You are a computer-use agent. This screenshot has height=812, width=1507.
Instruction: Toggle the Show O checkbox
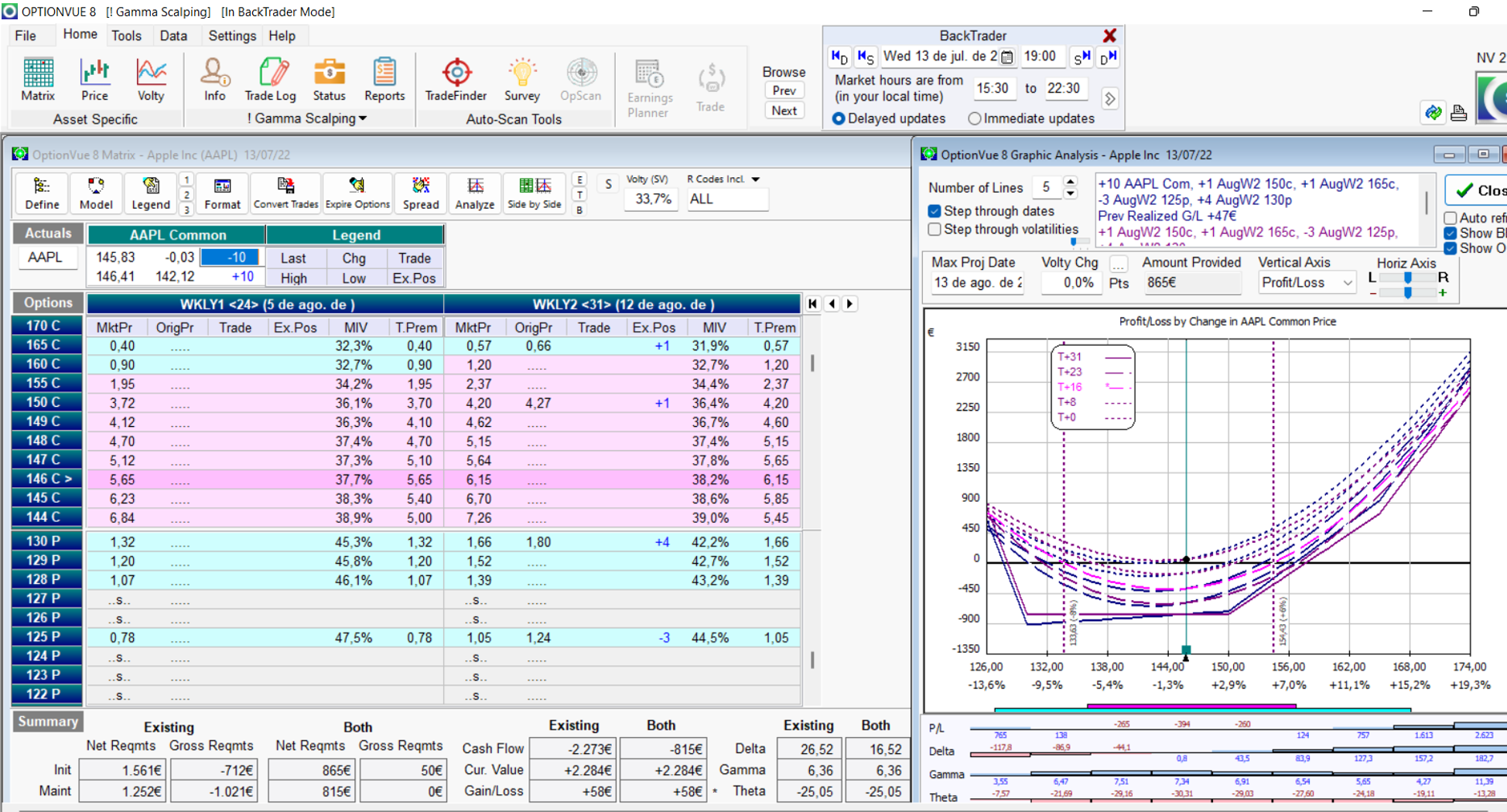tap(1451, 248)
